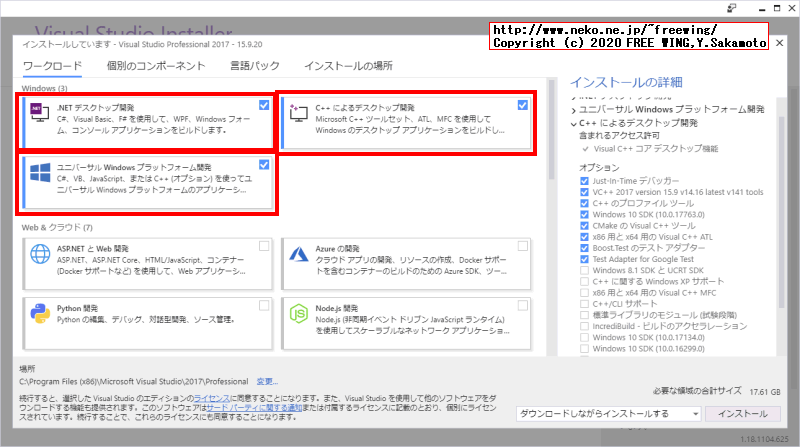
Task: Check the Python 開発 workload checkbox
Action: tap(264, 306)
